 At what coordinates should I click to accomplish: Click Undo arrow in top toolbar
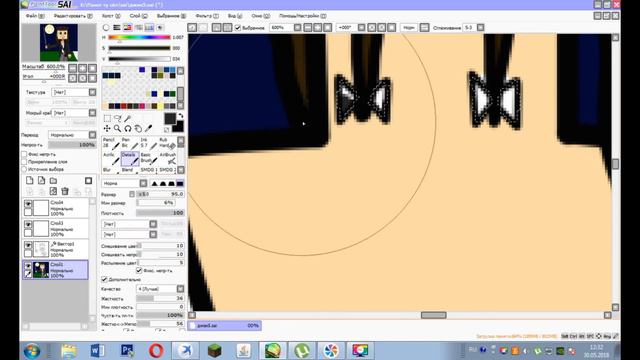(192, 28)
